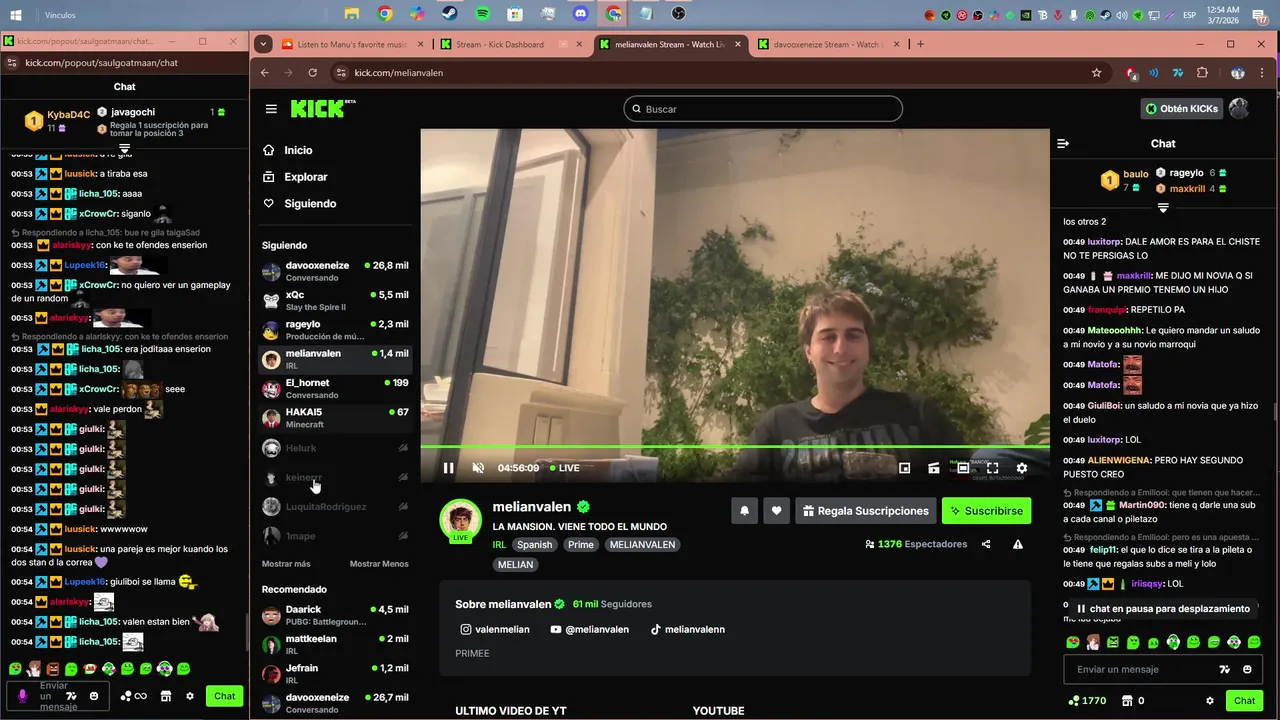
Task: Click the green Chat send button in main chat
Action: click(1244, 701)
